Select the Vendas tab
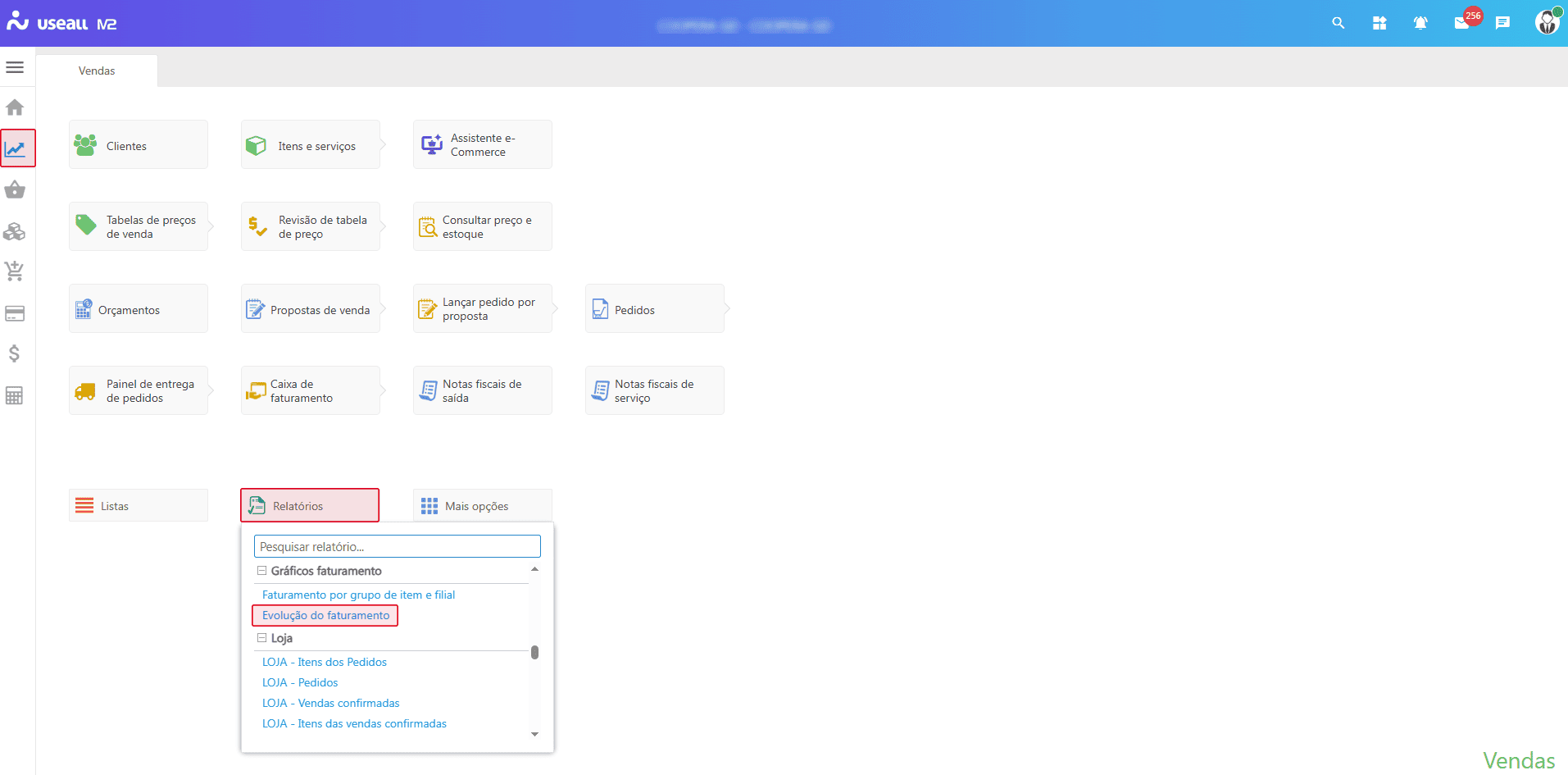This screenshot has width=1568, height=775. click(x=97, y=71)
